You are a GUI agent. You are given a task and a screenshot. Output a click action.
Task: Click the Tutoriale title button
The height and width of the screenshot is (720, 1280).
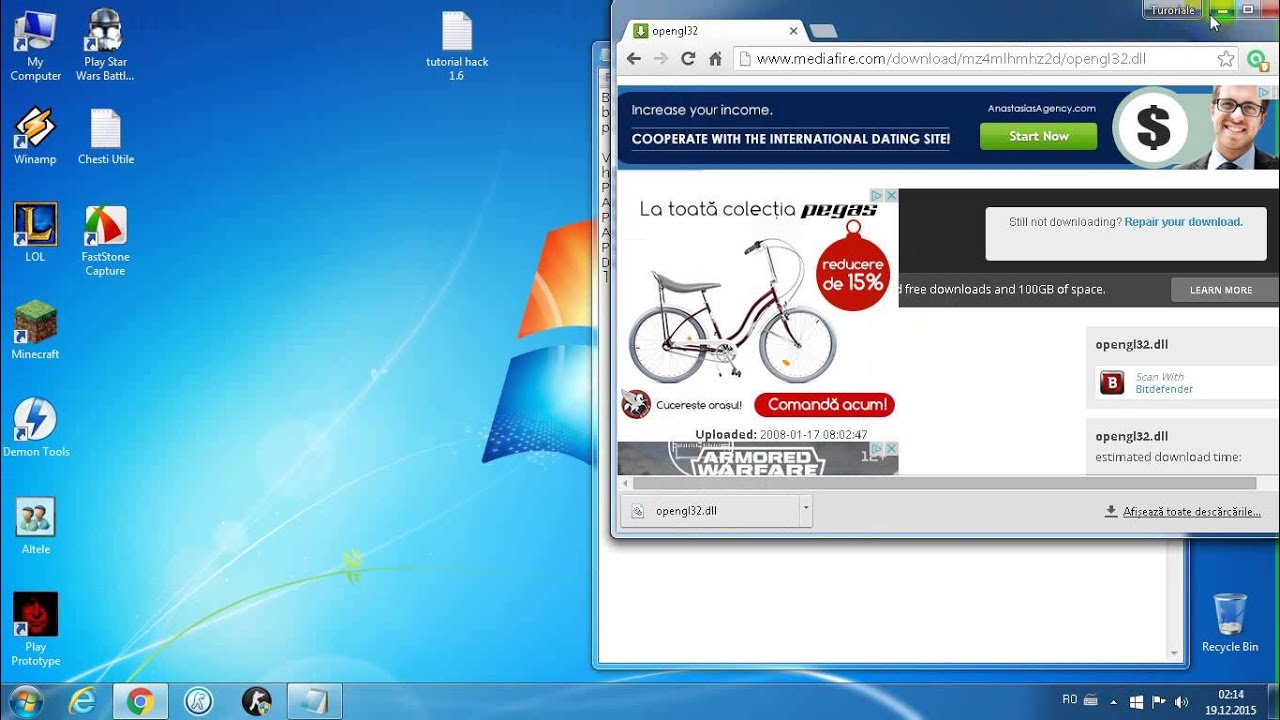[x=1172, y=10]
